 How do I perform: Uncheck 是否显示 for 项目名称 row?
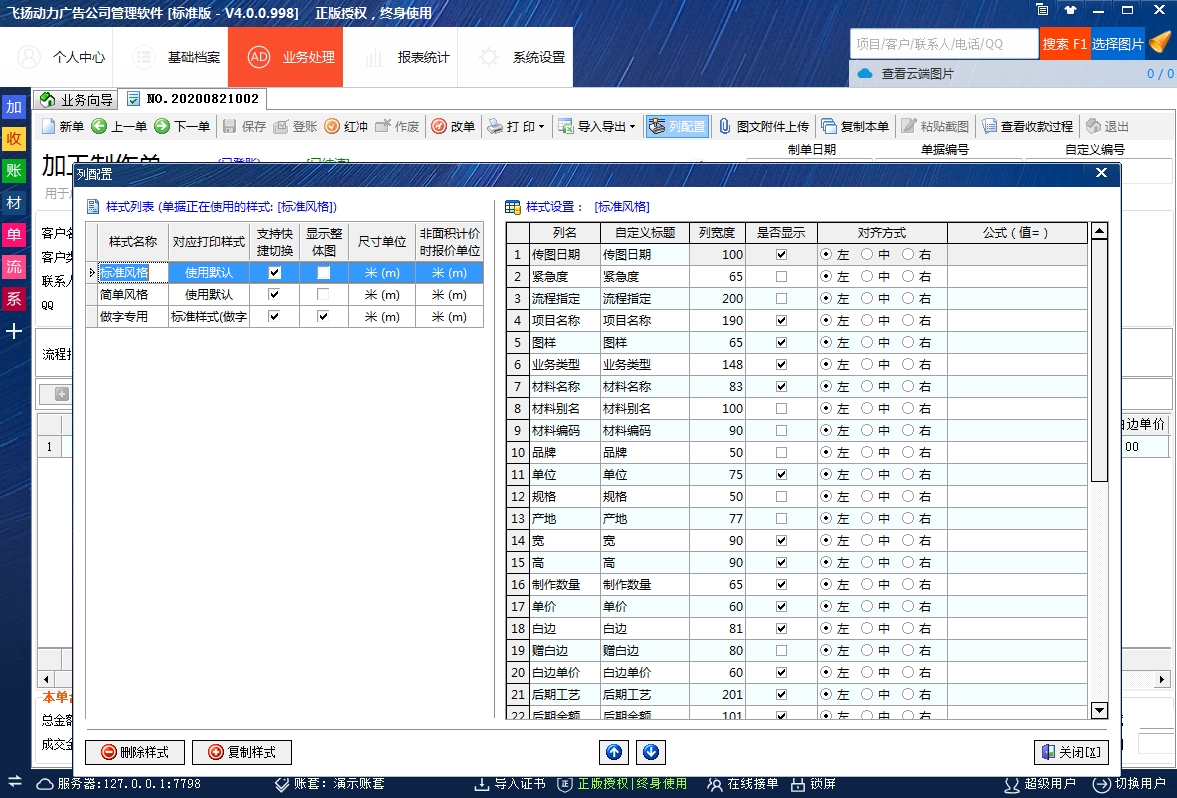point(781,321)
